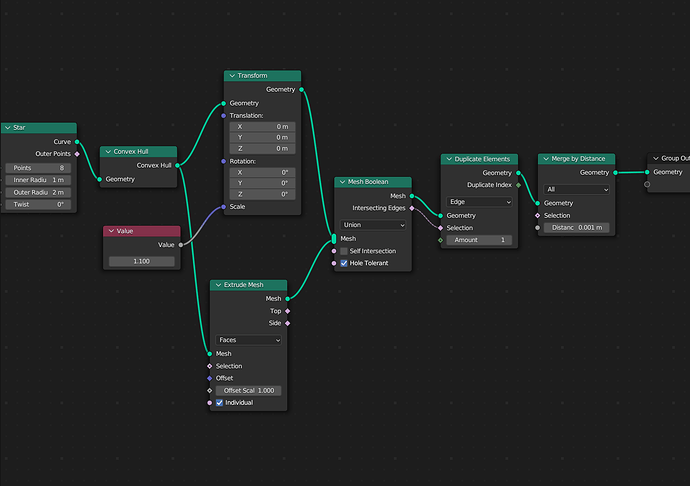Screen dimensions: 690x486
Task: Enable the Self Intersection checkbox
Action: tap(344, 251)
